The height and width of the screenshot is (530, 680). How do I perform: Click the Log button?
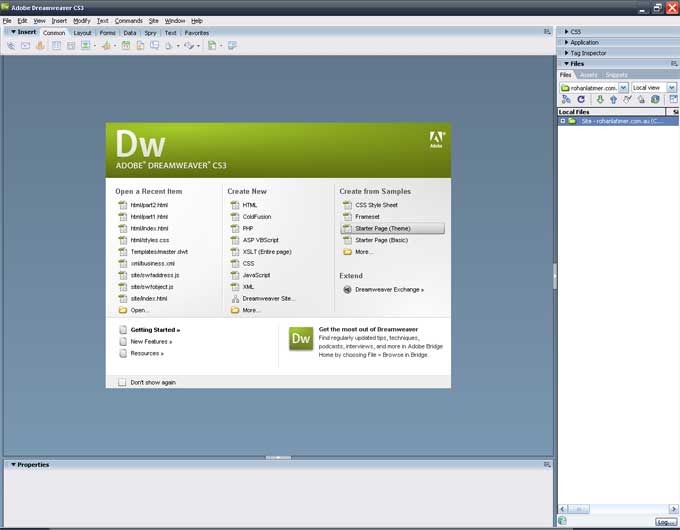(665, 521)
